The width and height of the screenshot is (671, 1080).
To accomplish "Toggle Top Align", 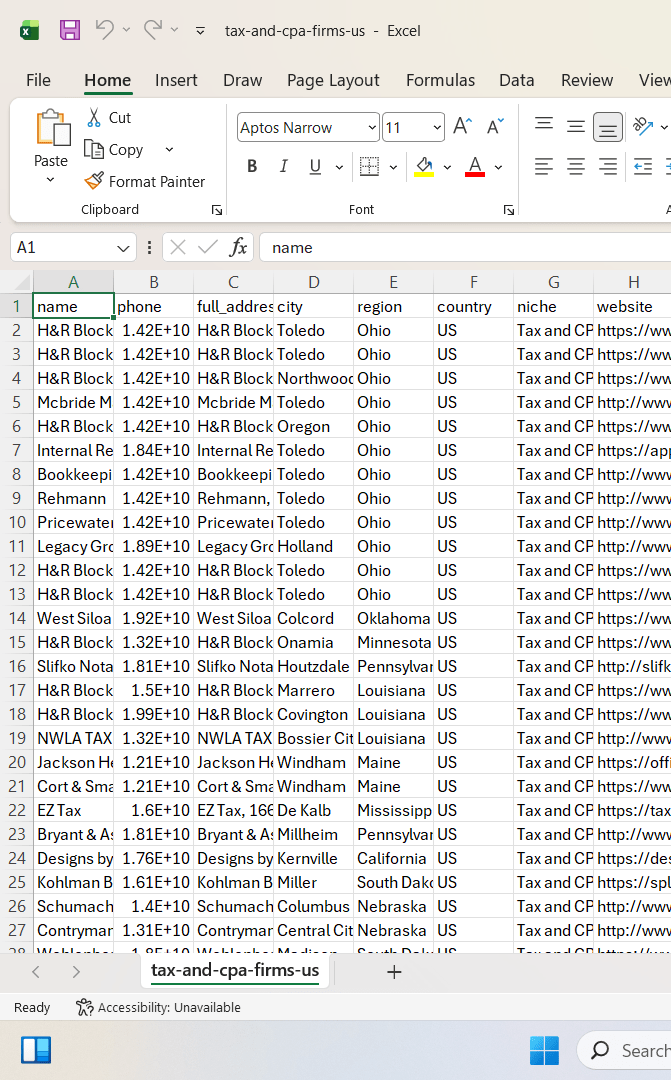I will [x=544, y=126].
